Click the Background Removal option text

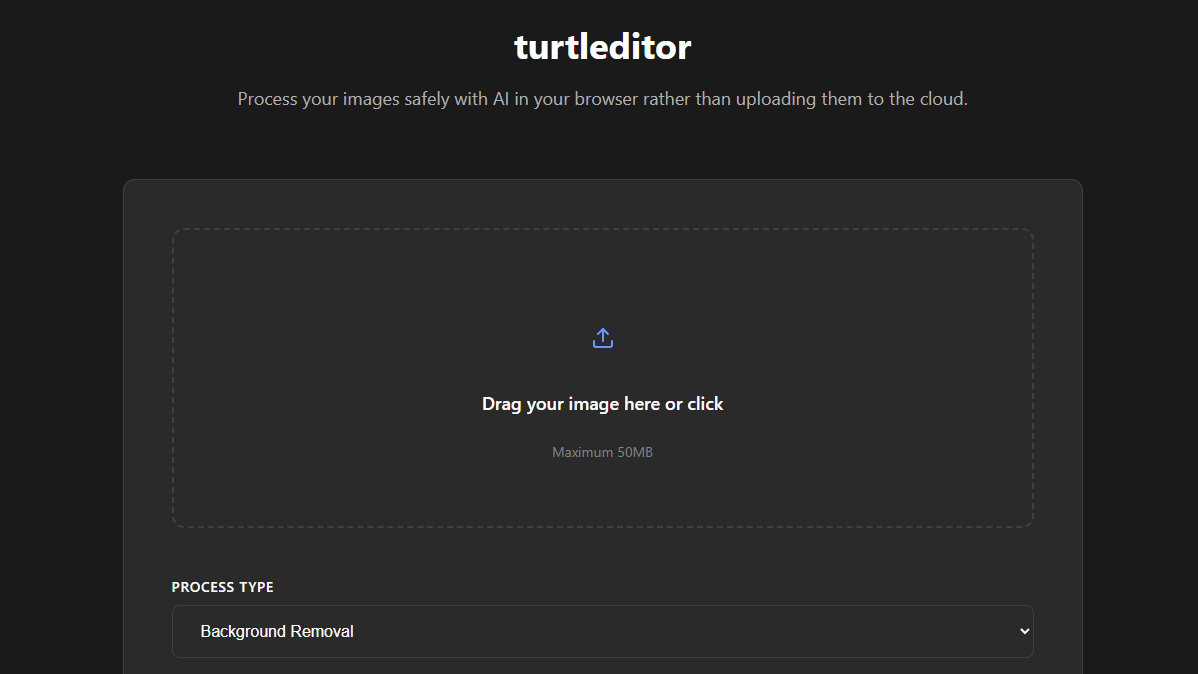(277, 631)
